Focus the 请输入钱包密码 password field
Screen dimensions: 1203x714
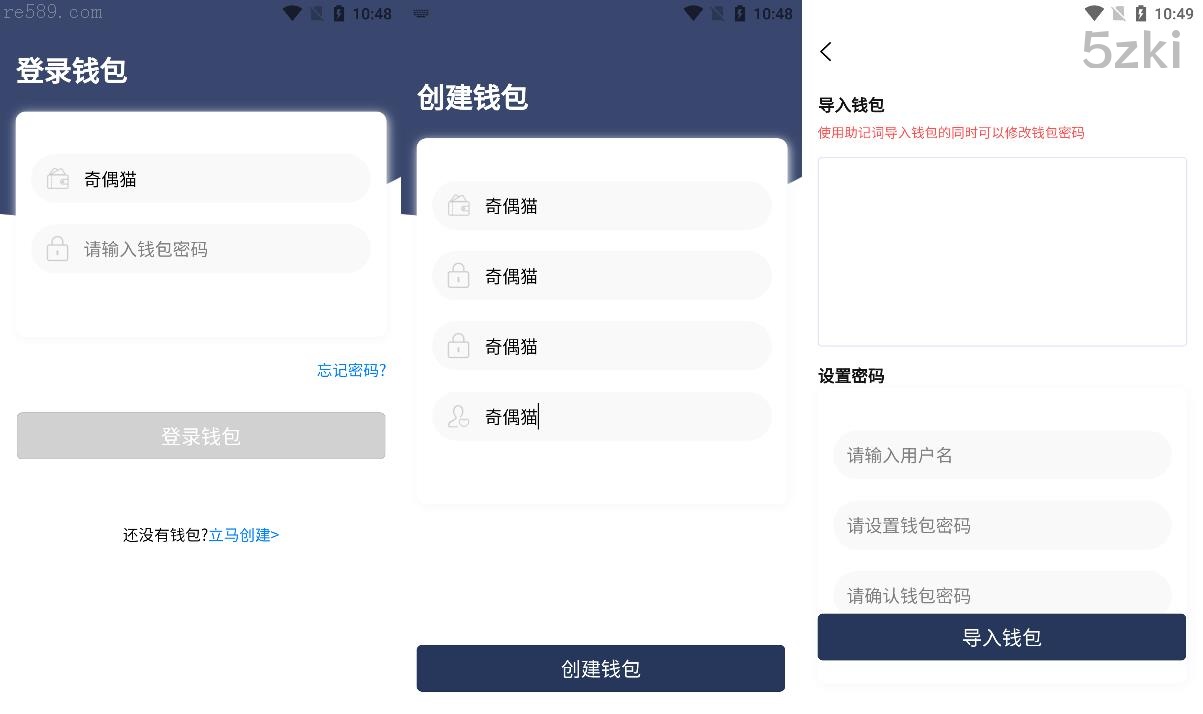[x=201, y=249]
